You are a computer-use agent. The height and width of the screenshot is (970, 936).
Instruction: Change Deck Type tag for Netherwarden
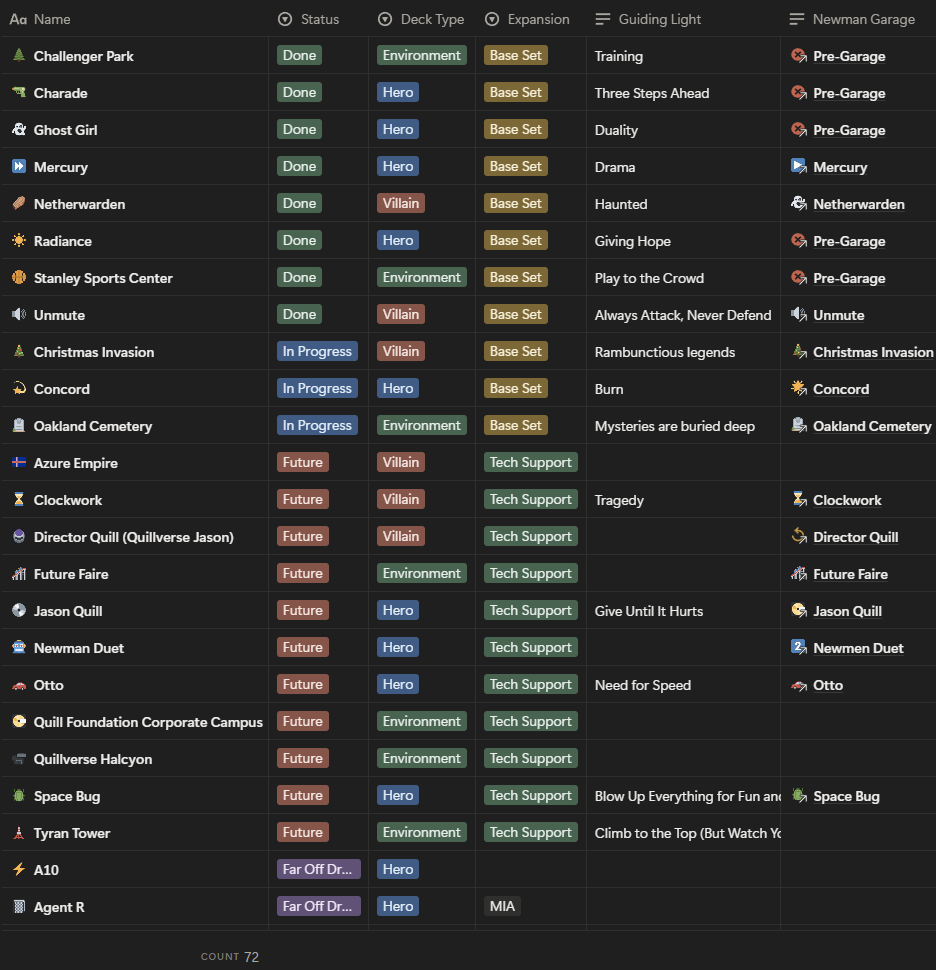pos(401,204)
